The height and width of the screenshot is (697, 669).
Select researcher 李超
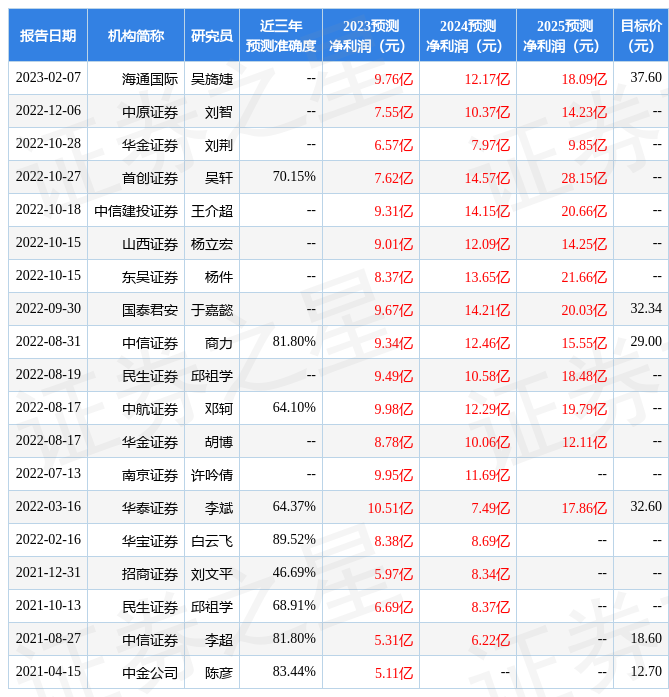click(219, 640)
